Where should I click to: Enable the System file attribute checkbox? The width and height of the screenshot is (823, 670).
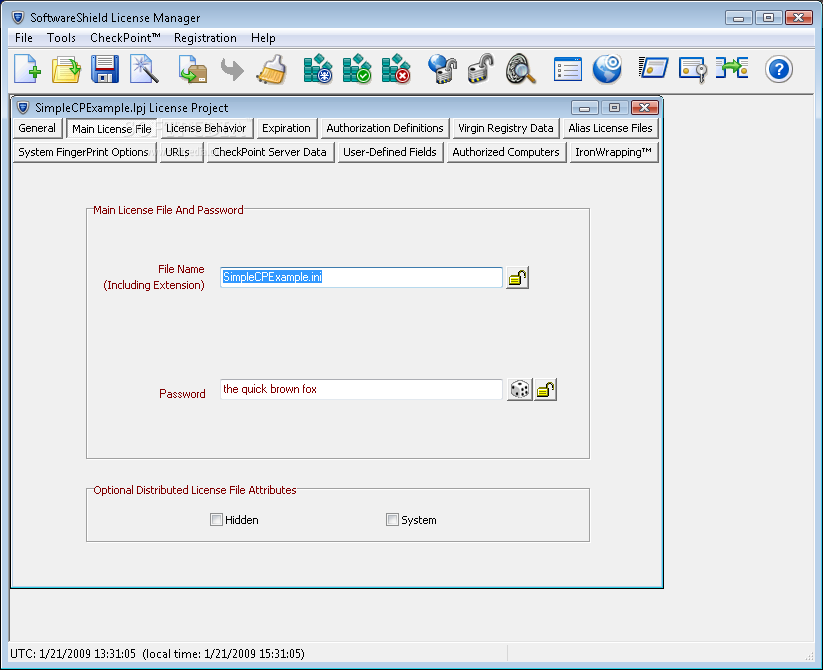[x=392, y=520]
